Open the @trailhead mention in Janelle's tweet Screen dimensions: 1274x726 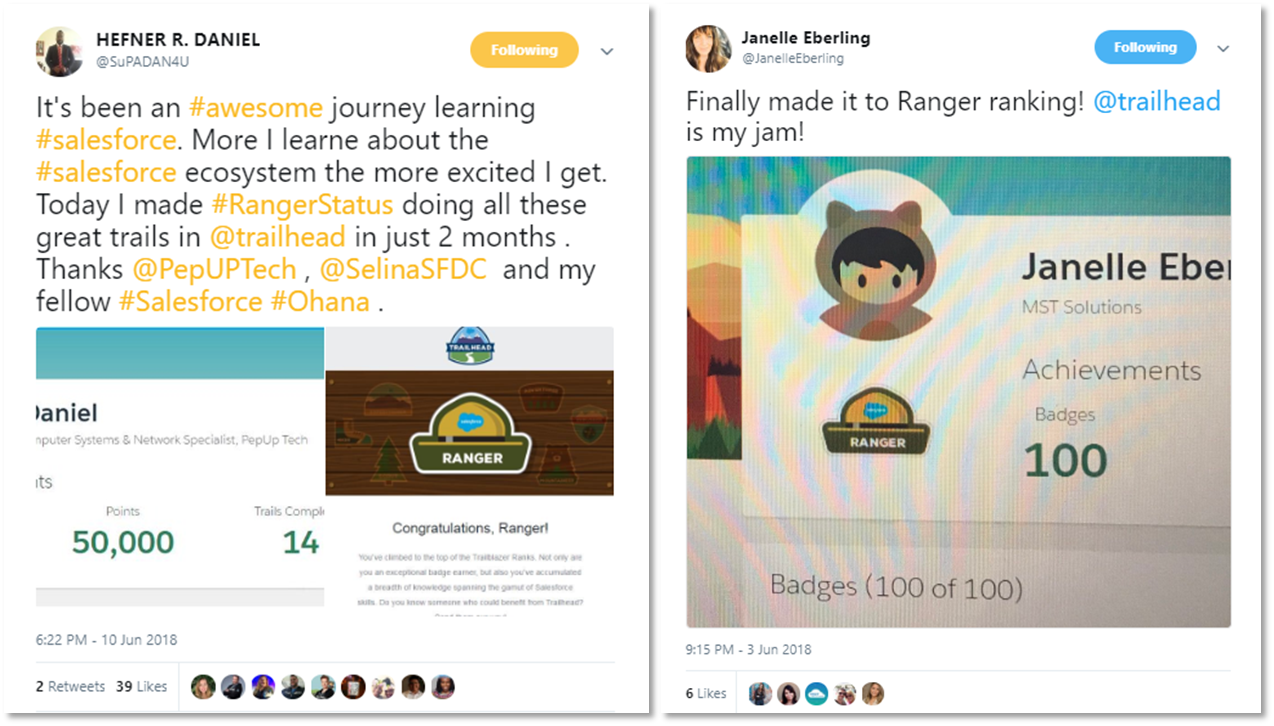1157,101
